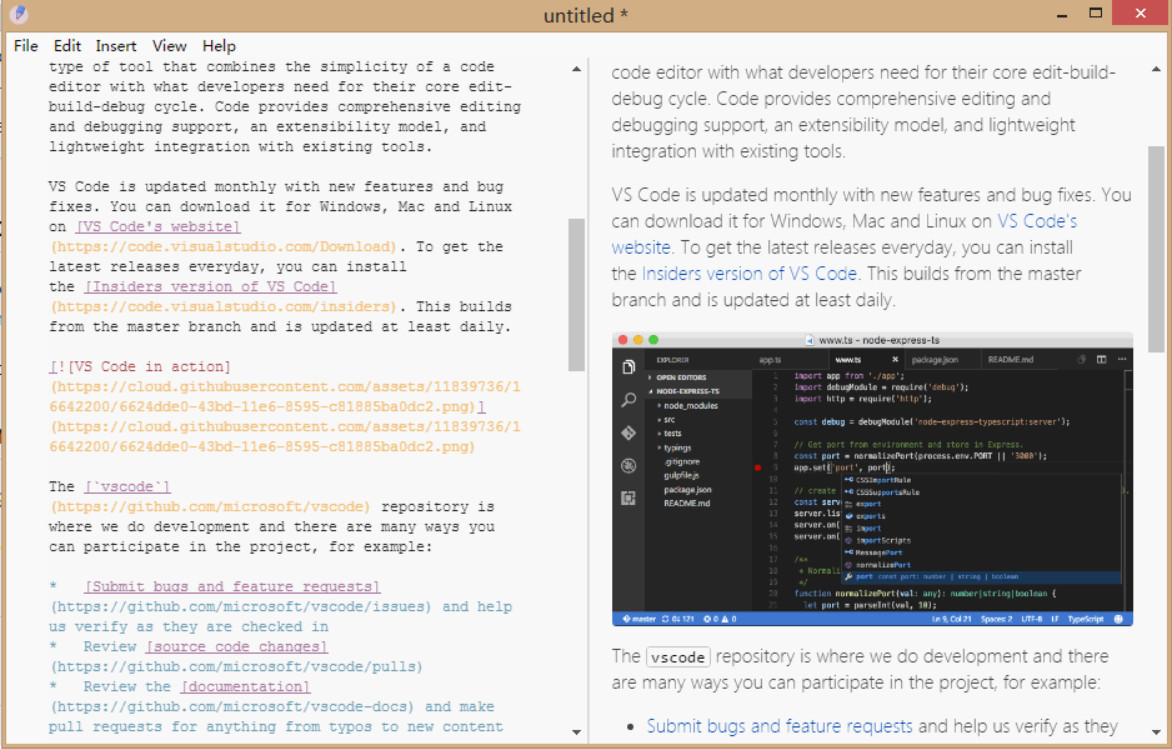Minimize the untitled window
The image size is (1172, 749).
[x=1062, y=14]
